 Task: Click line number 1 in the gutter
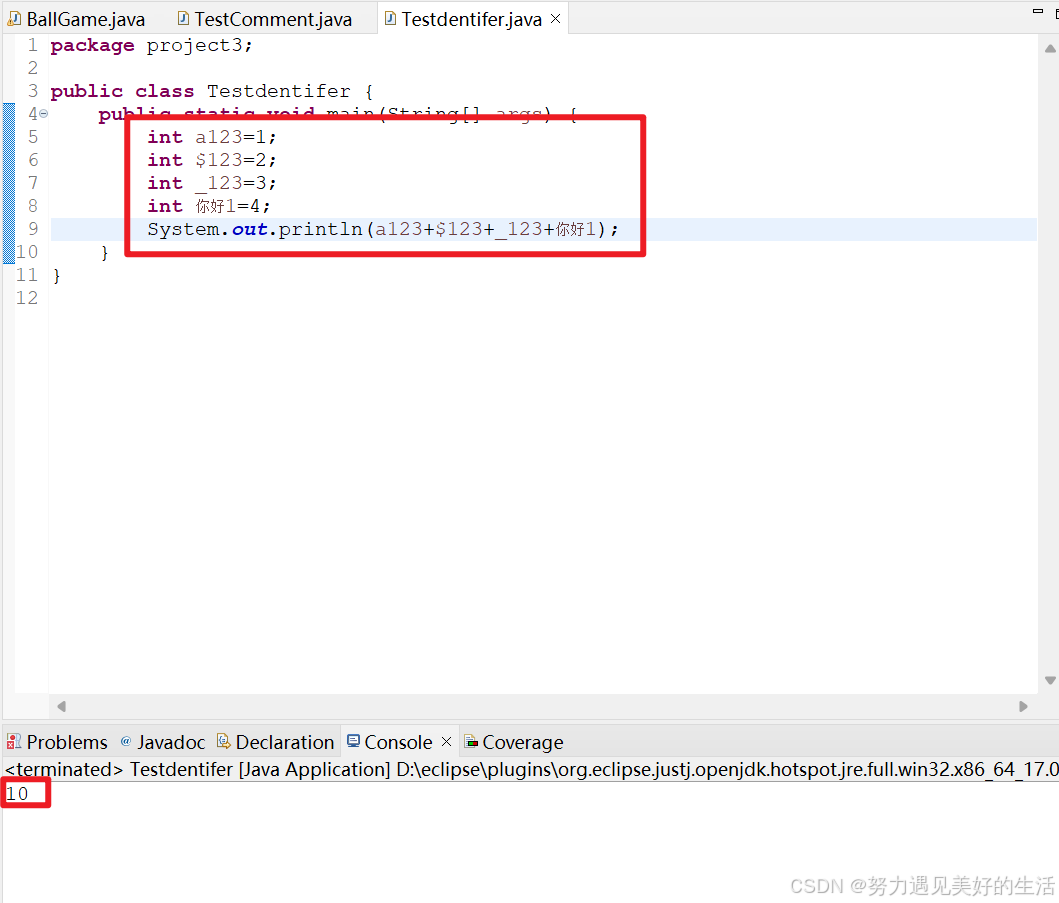tap(32, 45)
